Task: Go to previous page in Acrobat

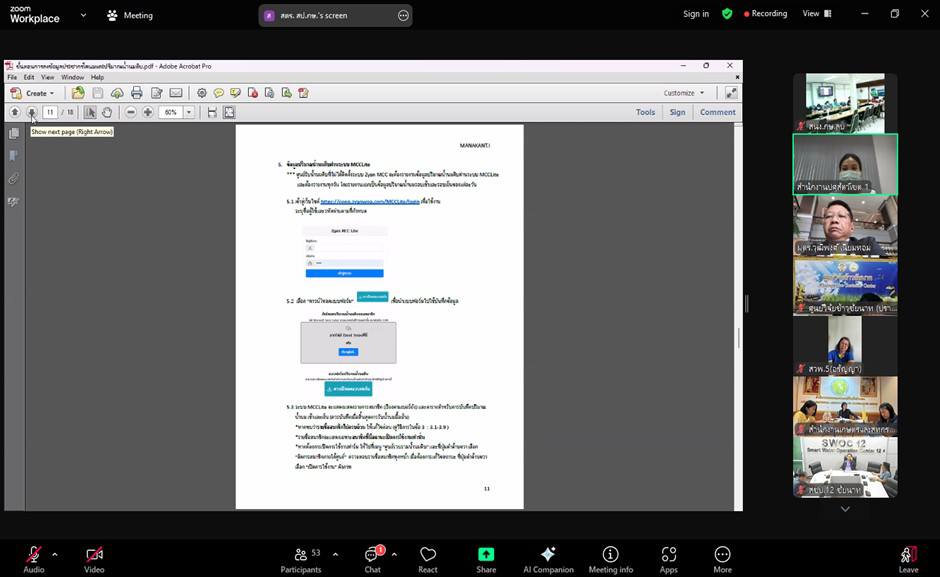Action: click(15, 112)
